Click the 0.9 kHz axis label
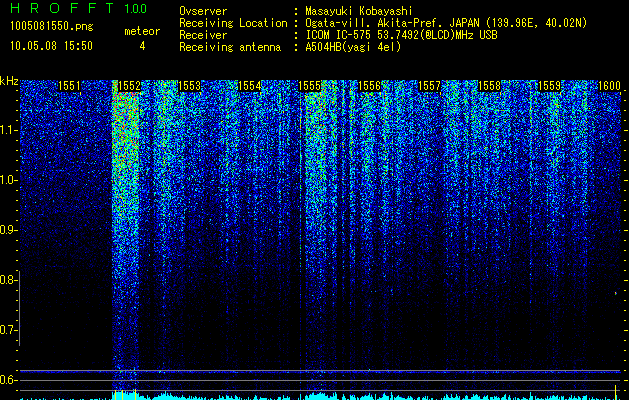 click(8, 230)
